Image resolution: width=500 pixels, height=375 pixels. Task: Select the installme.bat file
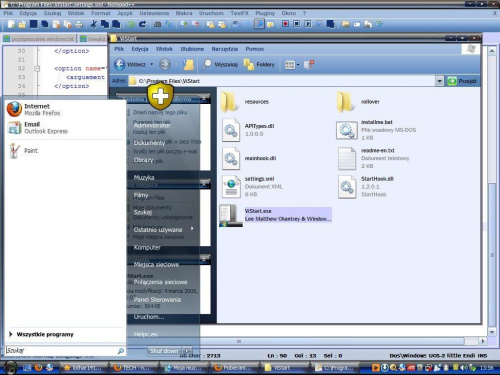click(376, 130)
